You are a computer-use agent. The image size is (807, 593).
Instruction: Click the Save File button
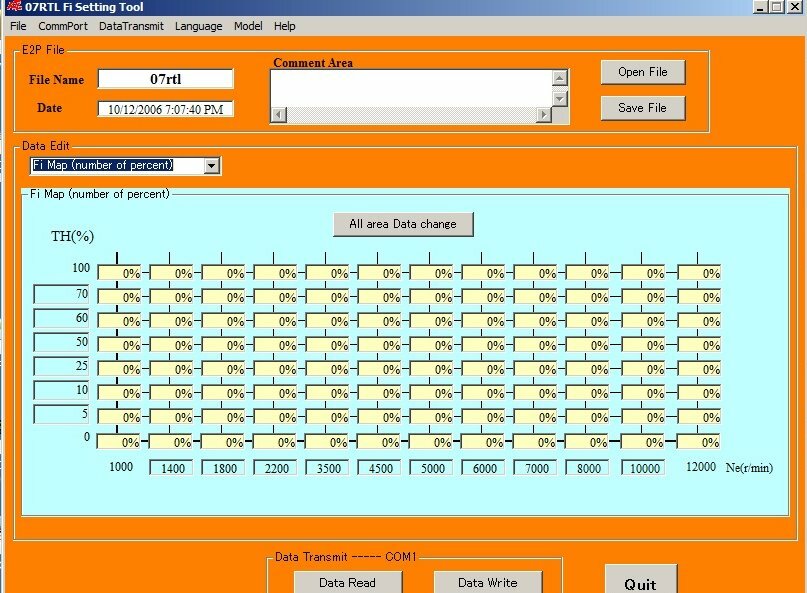pos(642,108)
